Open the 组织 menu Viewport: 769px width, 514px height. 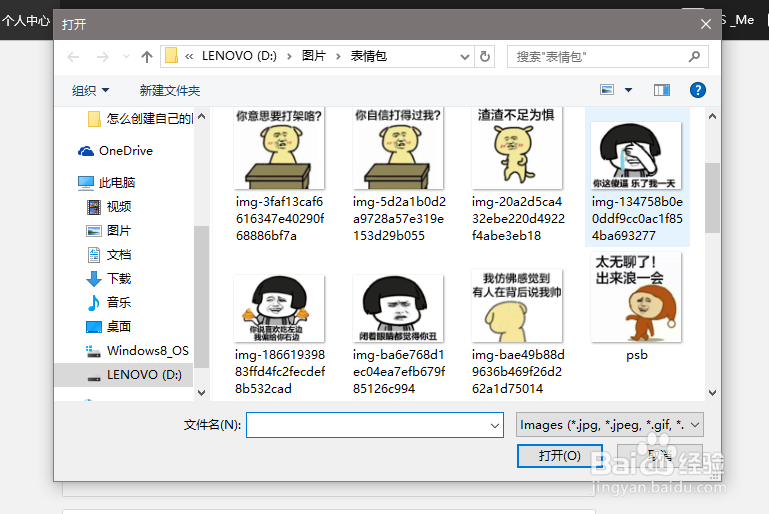tap(90, 91)
